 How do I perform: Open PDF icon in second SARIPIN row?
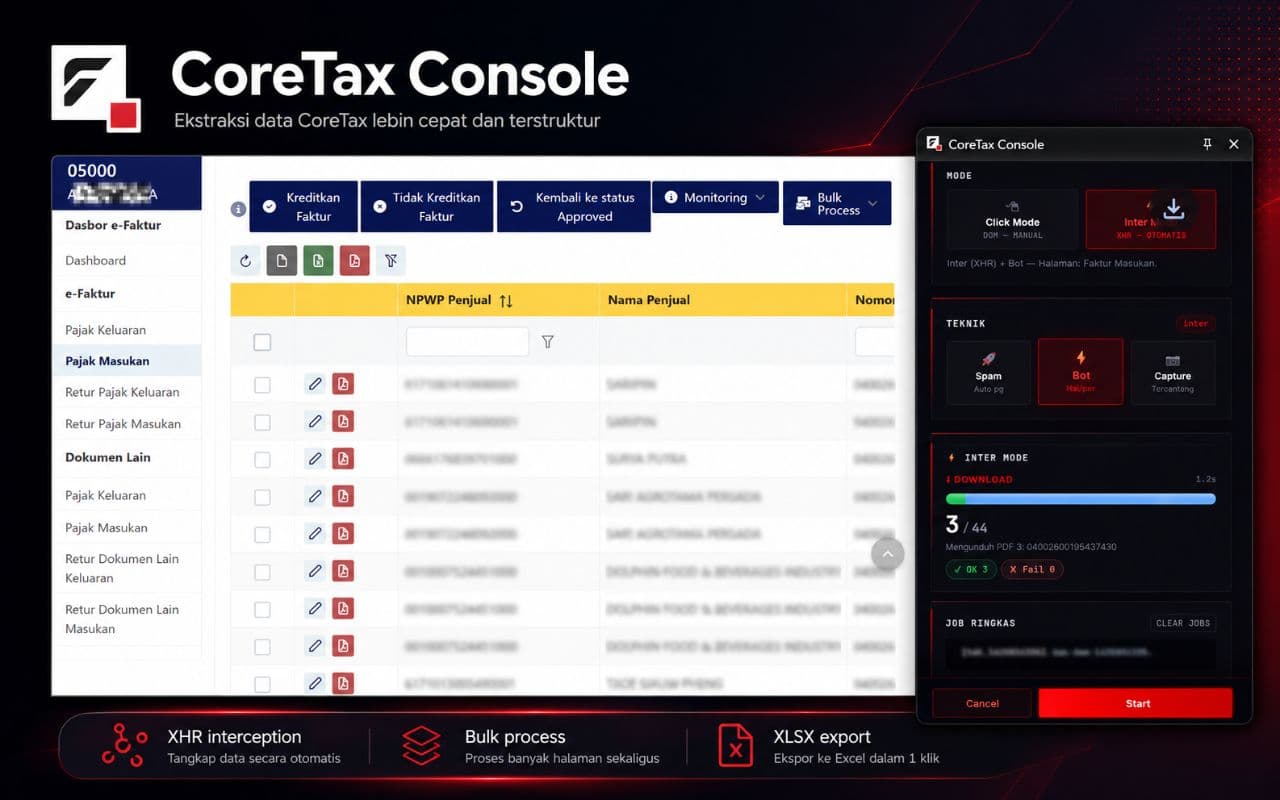tap(343, 421)
